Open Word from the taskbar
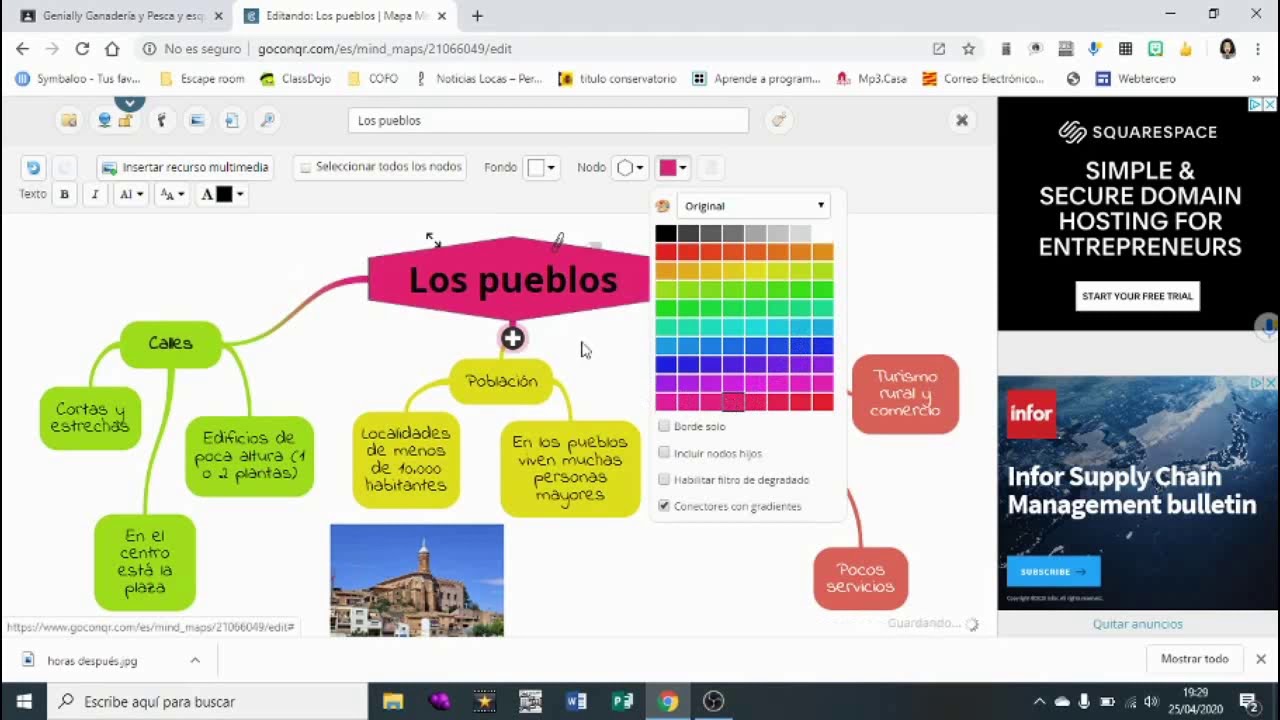The width and height of the screenshot is (1280, 720). (577, 701)
